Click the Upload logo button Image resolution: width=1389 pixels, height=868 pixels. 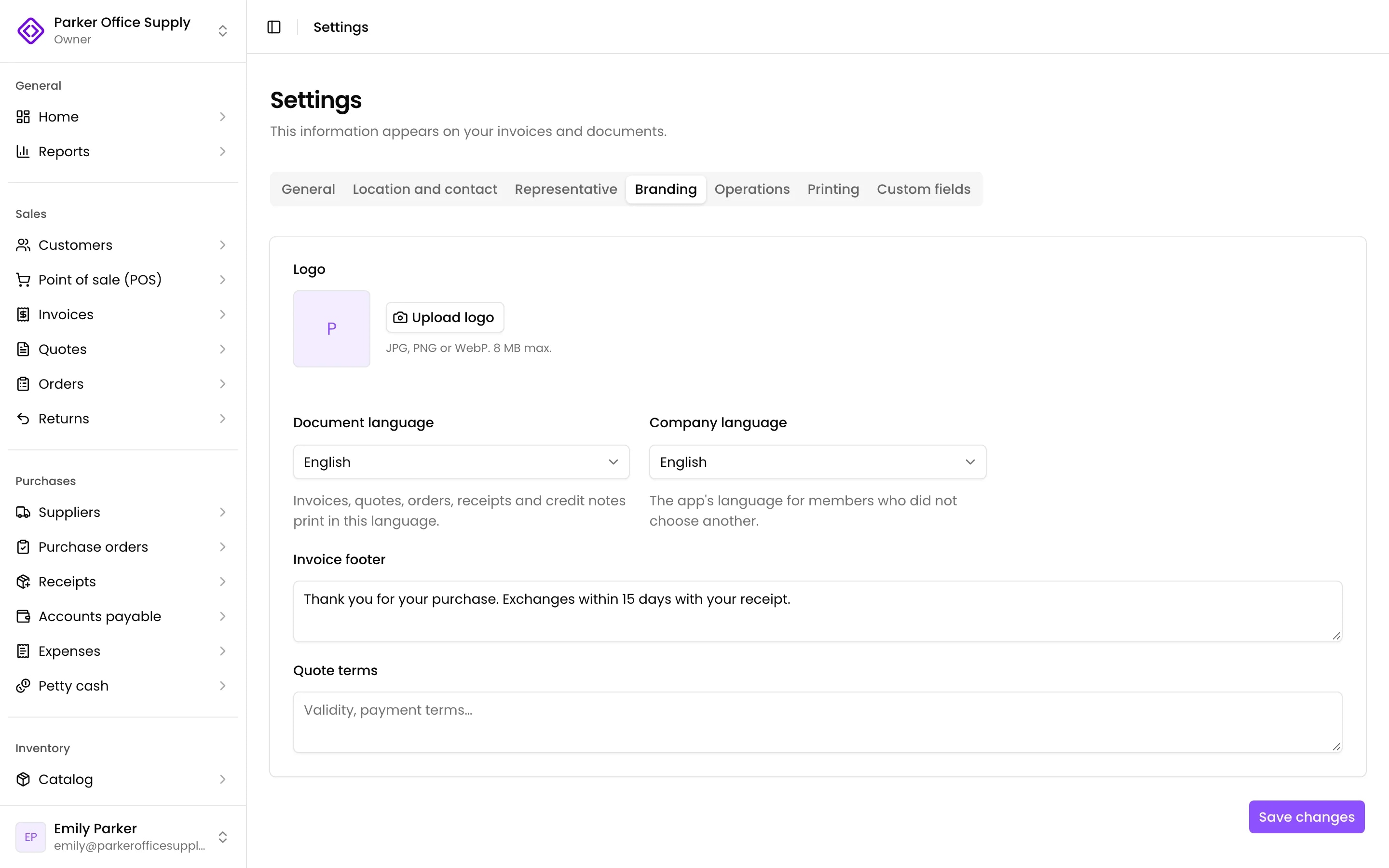445,317
